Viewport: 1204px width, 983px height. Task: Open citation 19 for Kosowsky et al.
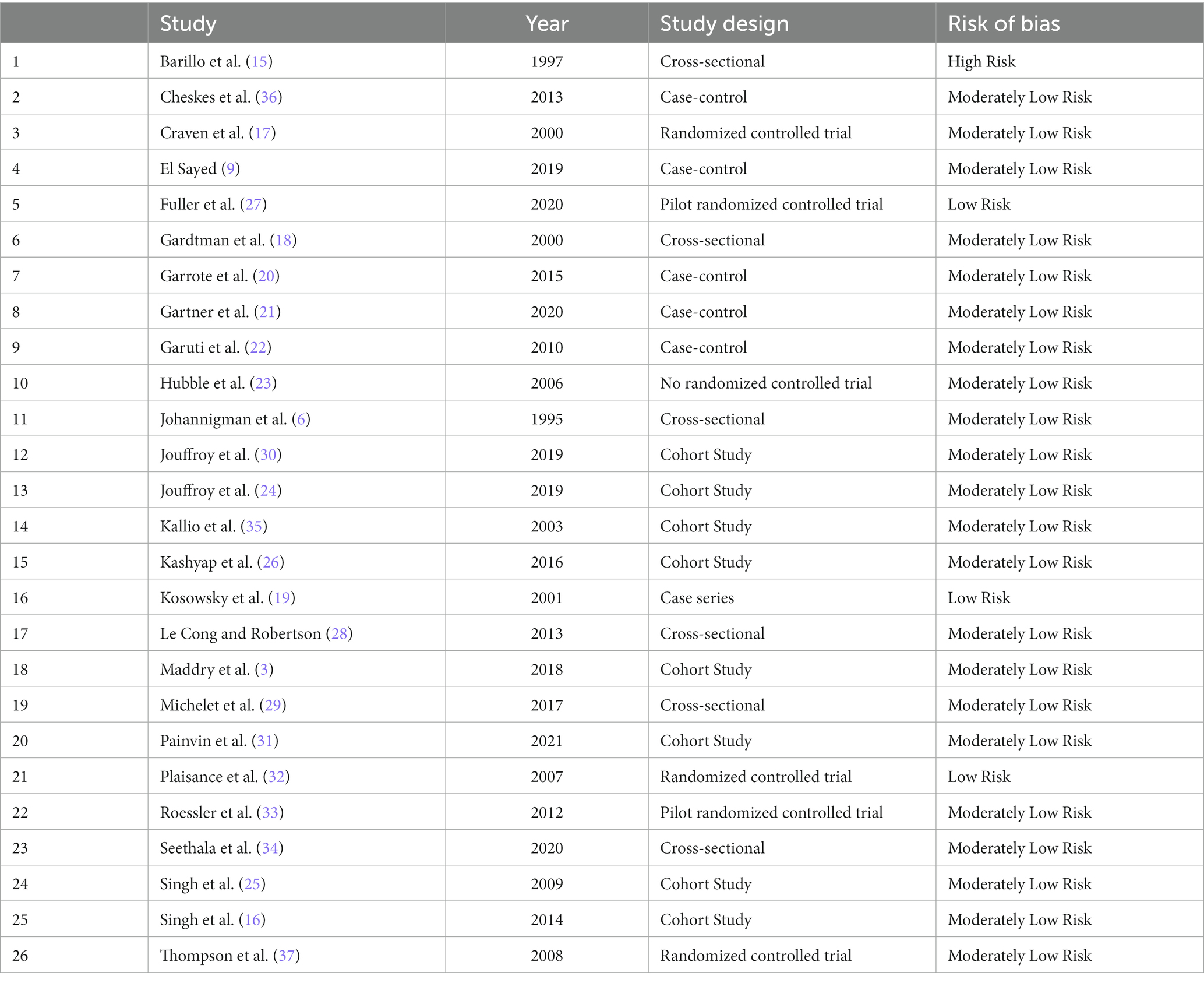(x=282, y=597)
